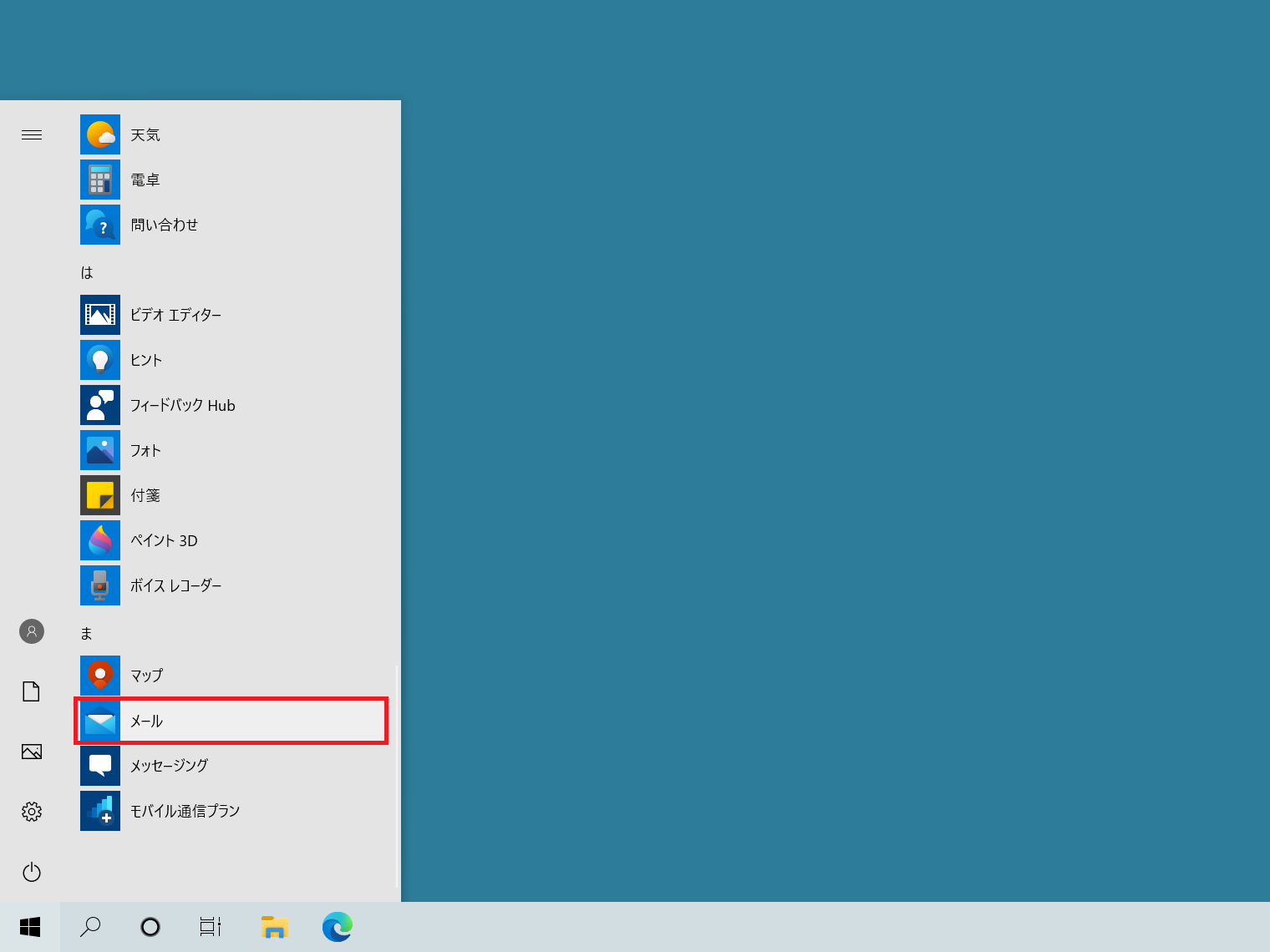Viewport: 1270px width, 952px height.
Task: Launch the フォト photos app
Action: tap(145, 450)
